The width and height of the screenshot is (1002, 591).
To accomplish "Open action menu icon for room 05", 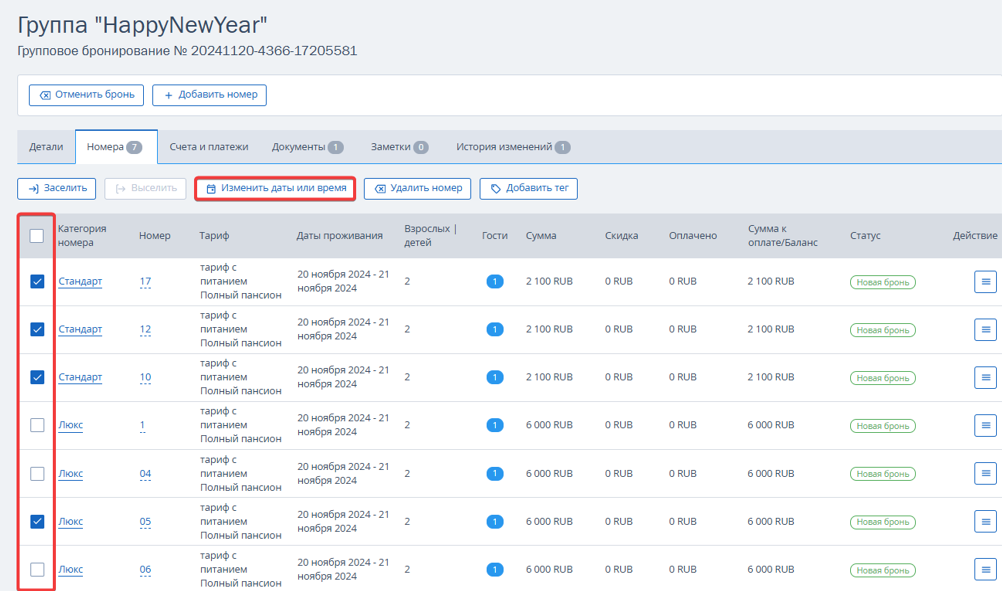I will coord(985,521).
